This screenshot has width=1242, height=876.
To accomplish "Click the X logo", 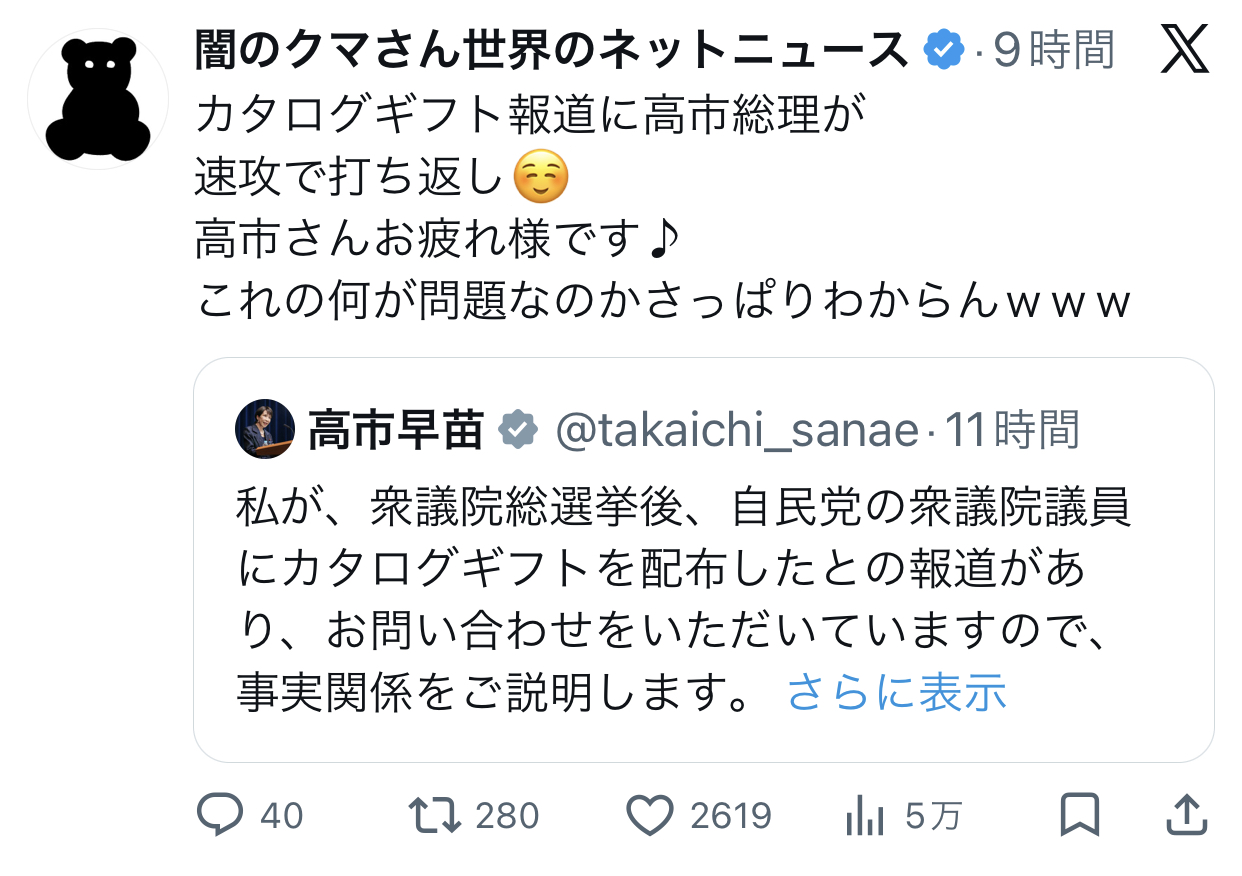I will 1185,48.
